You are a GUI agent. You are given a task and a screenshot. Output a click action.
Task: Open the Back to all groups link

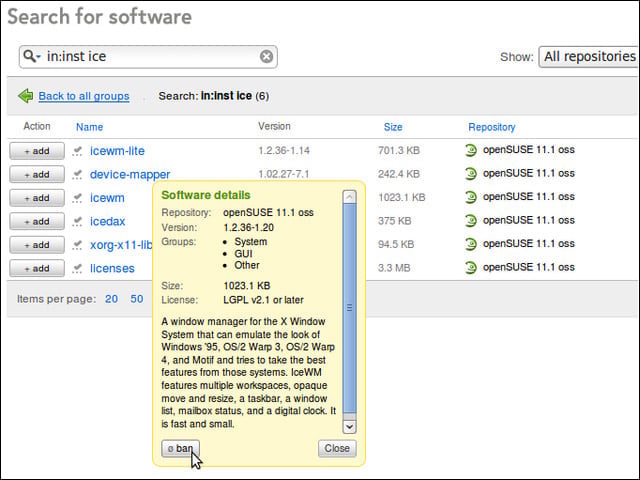(x=84, y=96)
